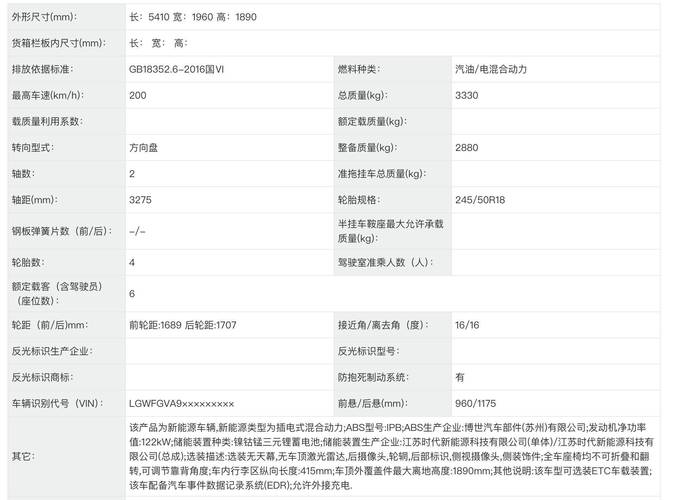This screenshot has width=675, height=500.
Task: Click the 总质量(kg) label
Action: click(362, 96)
